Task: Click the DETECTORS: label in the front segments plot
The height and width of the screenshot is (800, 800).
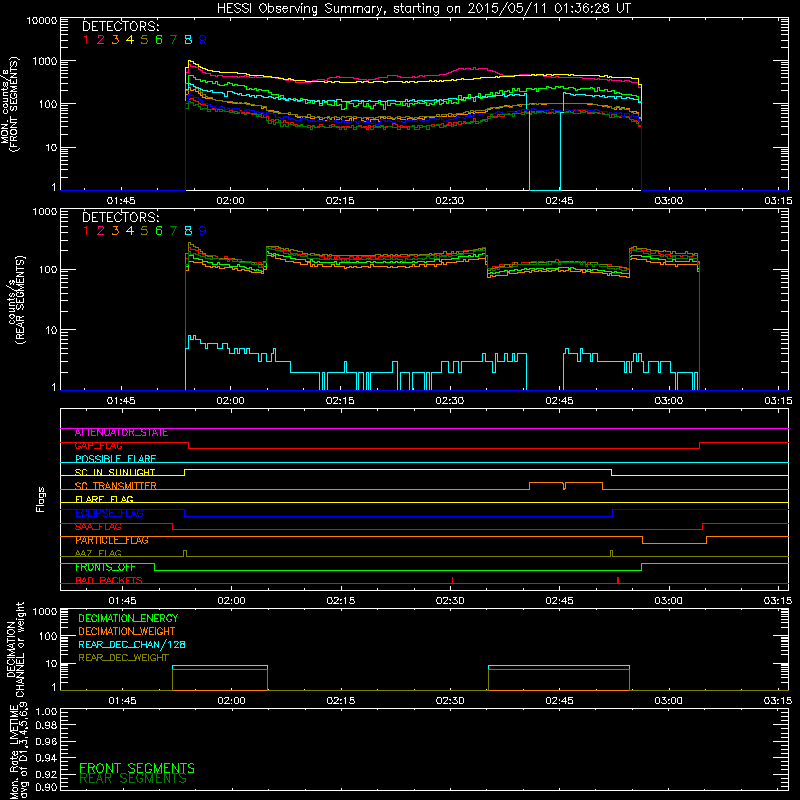Action: [x=121, y=27]
